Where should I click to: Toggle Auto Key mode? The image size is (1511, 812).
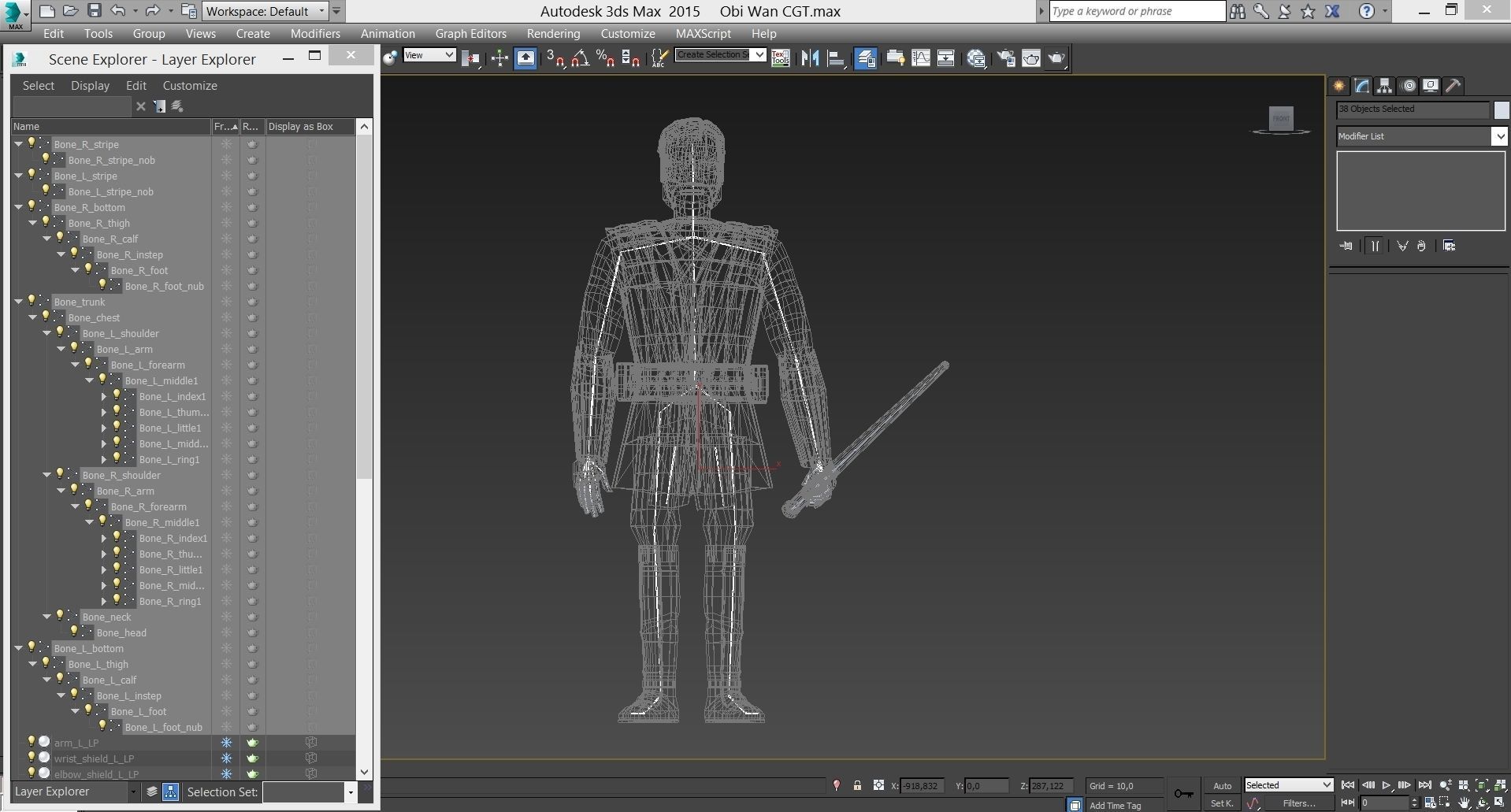(1222, 785)
